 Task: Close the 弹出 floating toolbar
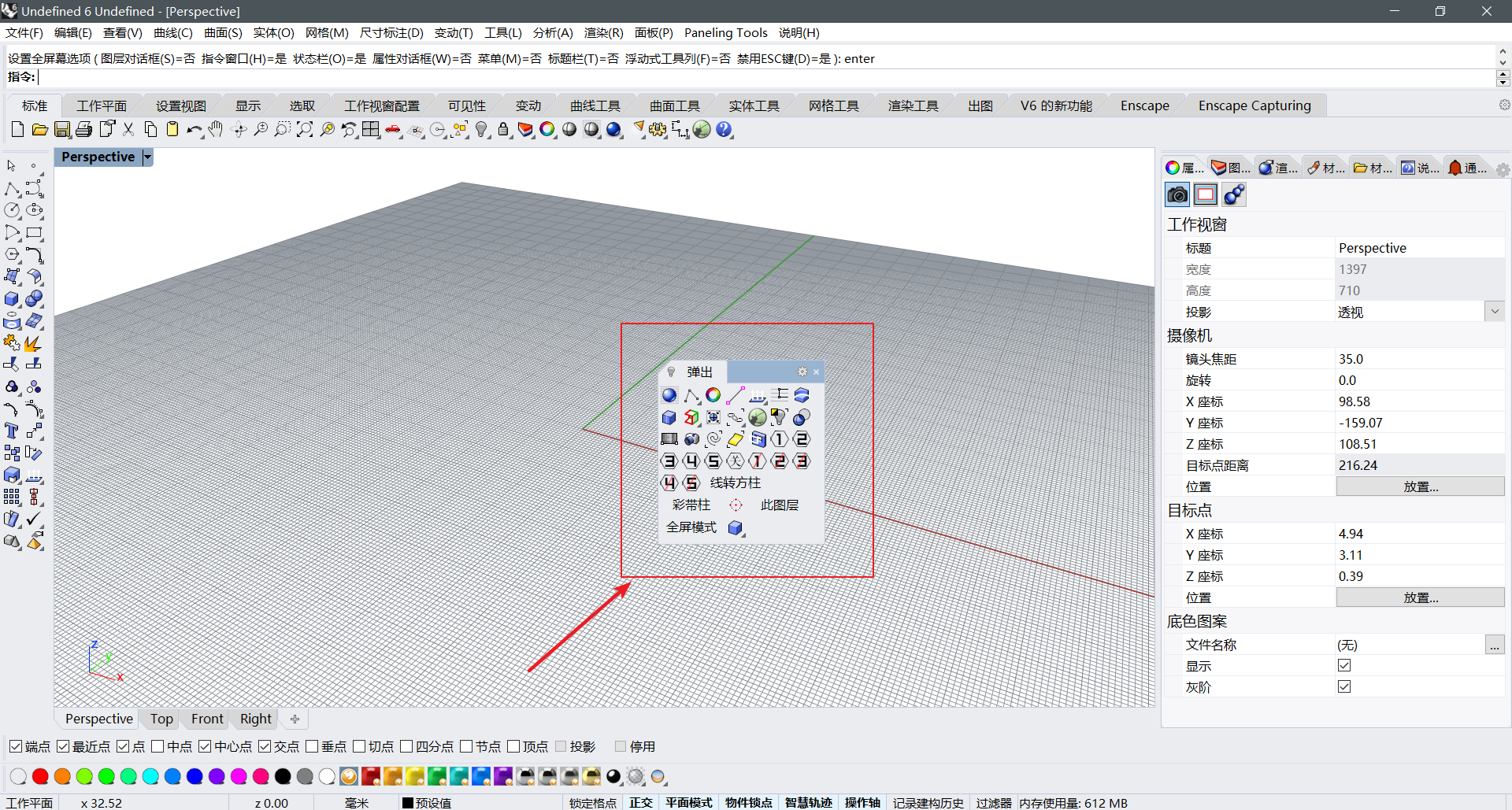point(816,372)
